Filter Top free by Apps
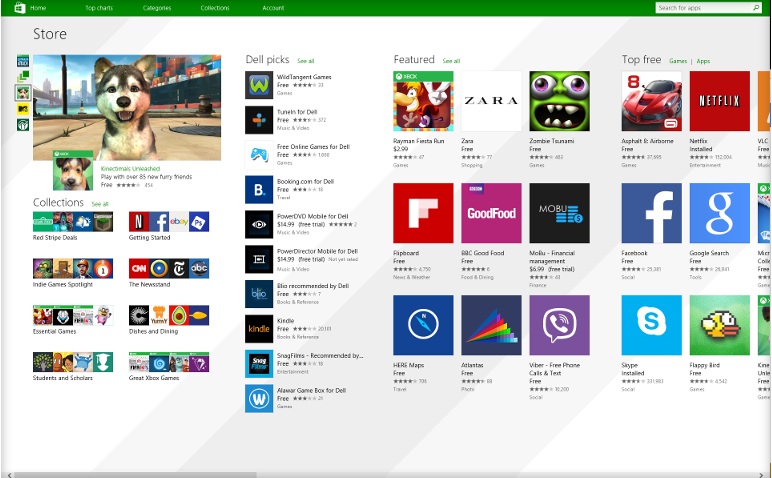 (x=703, y=61)
